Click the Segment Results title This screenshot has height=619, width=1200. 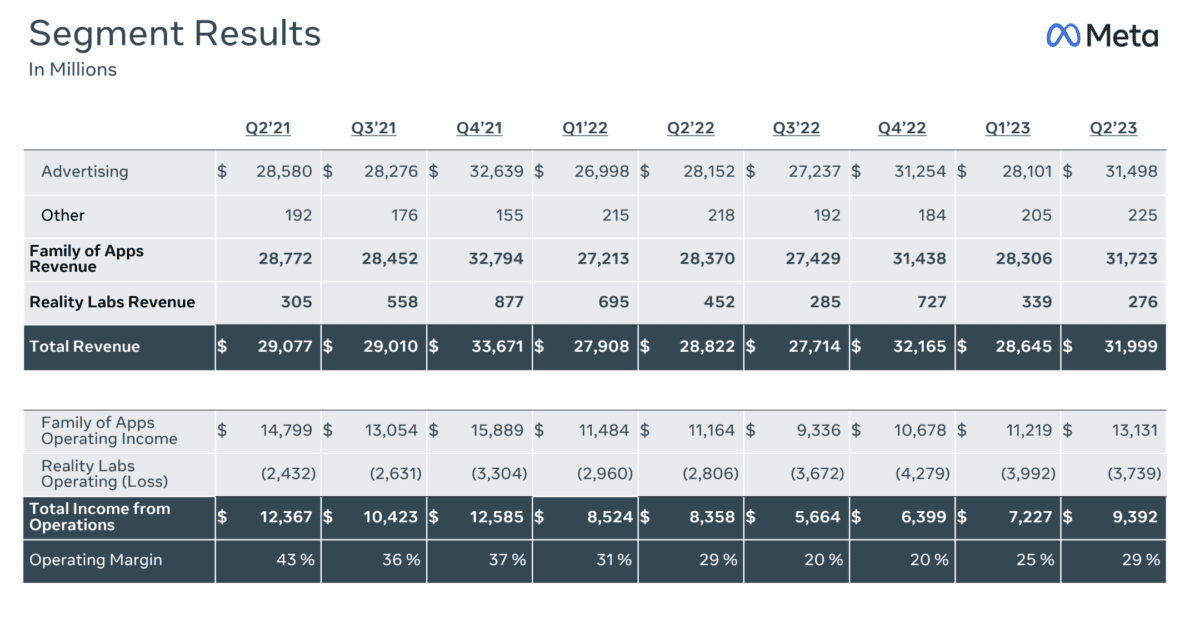coord(175,34)
